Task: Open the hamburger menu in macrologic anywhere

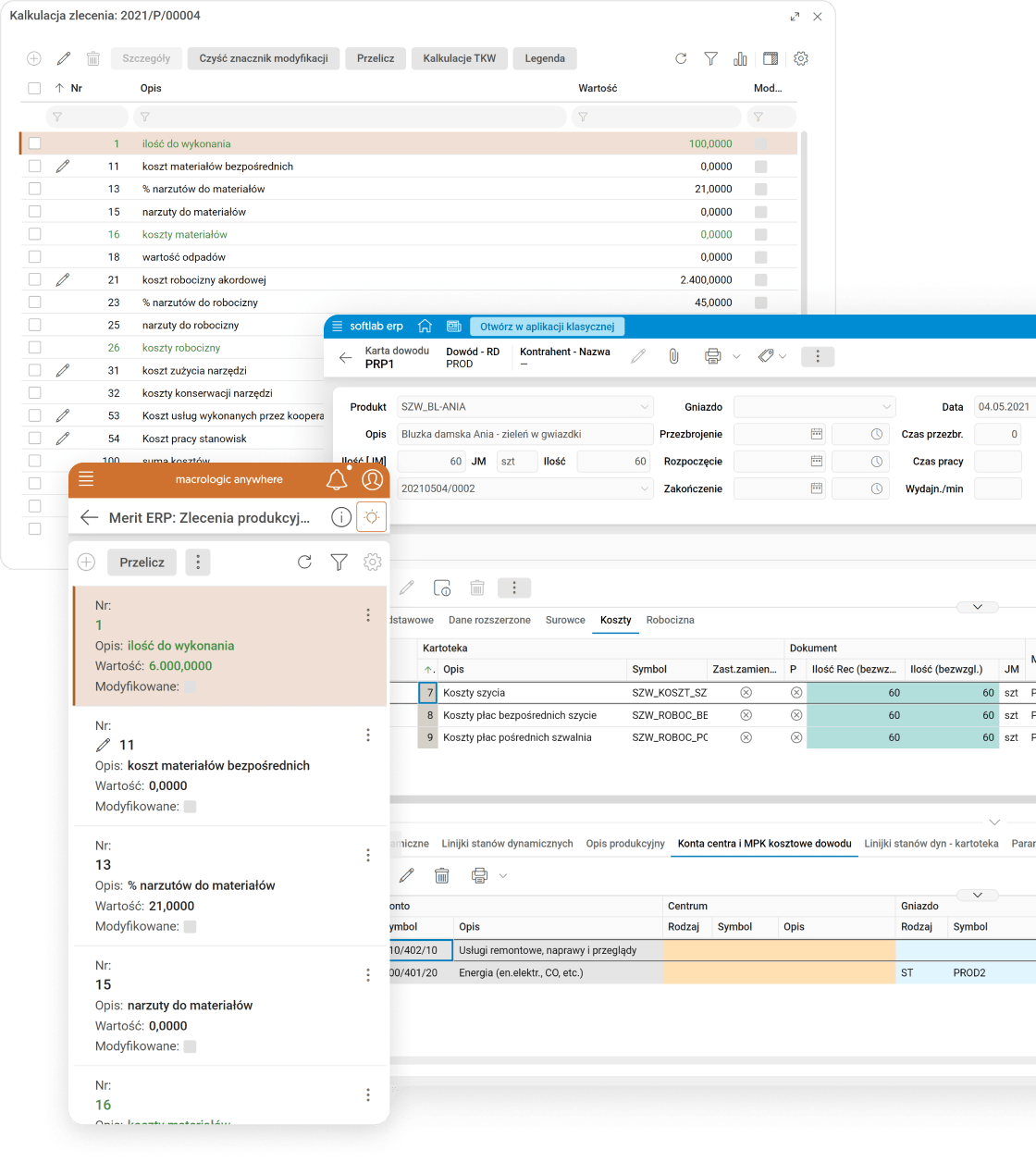Action: click(x=86, y=478)
